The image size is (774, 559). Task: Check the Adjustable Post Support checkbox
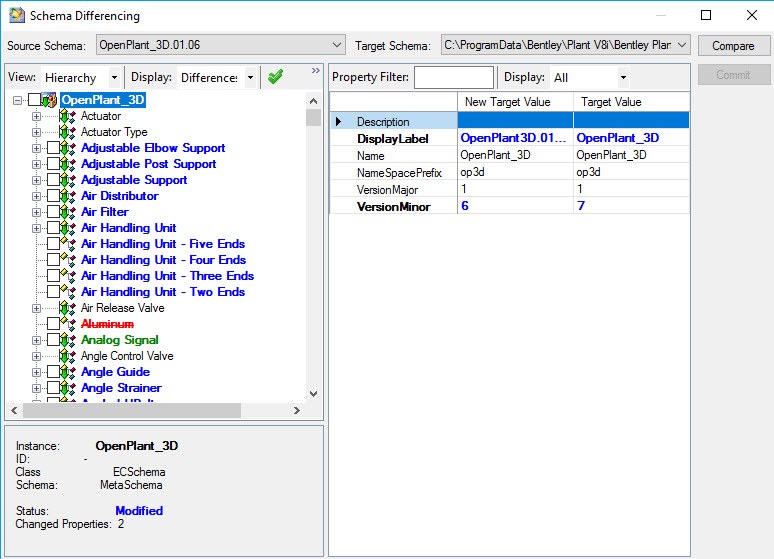53,164
